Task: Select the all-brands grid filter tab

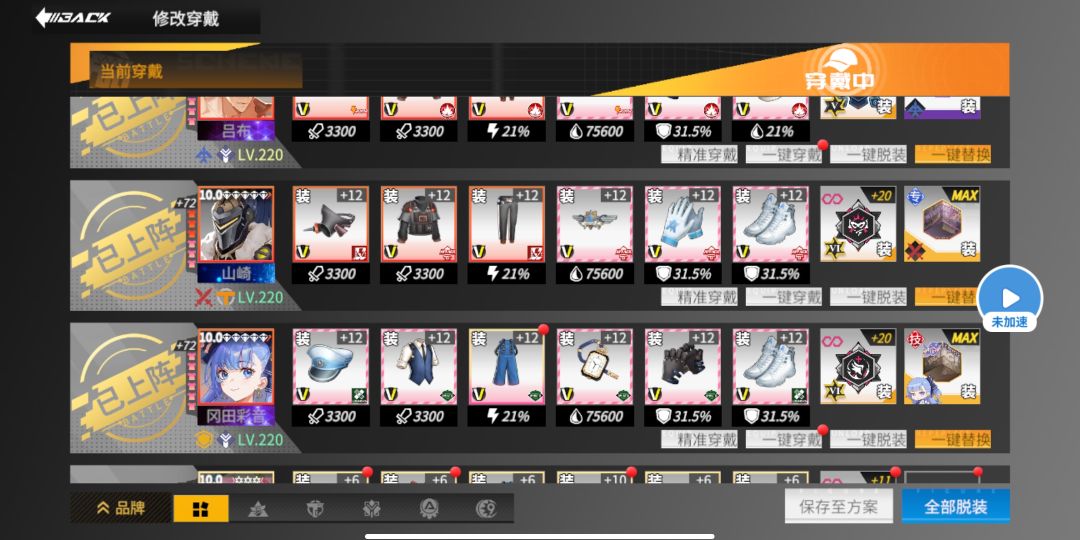Action: 200,509
